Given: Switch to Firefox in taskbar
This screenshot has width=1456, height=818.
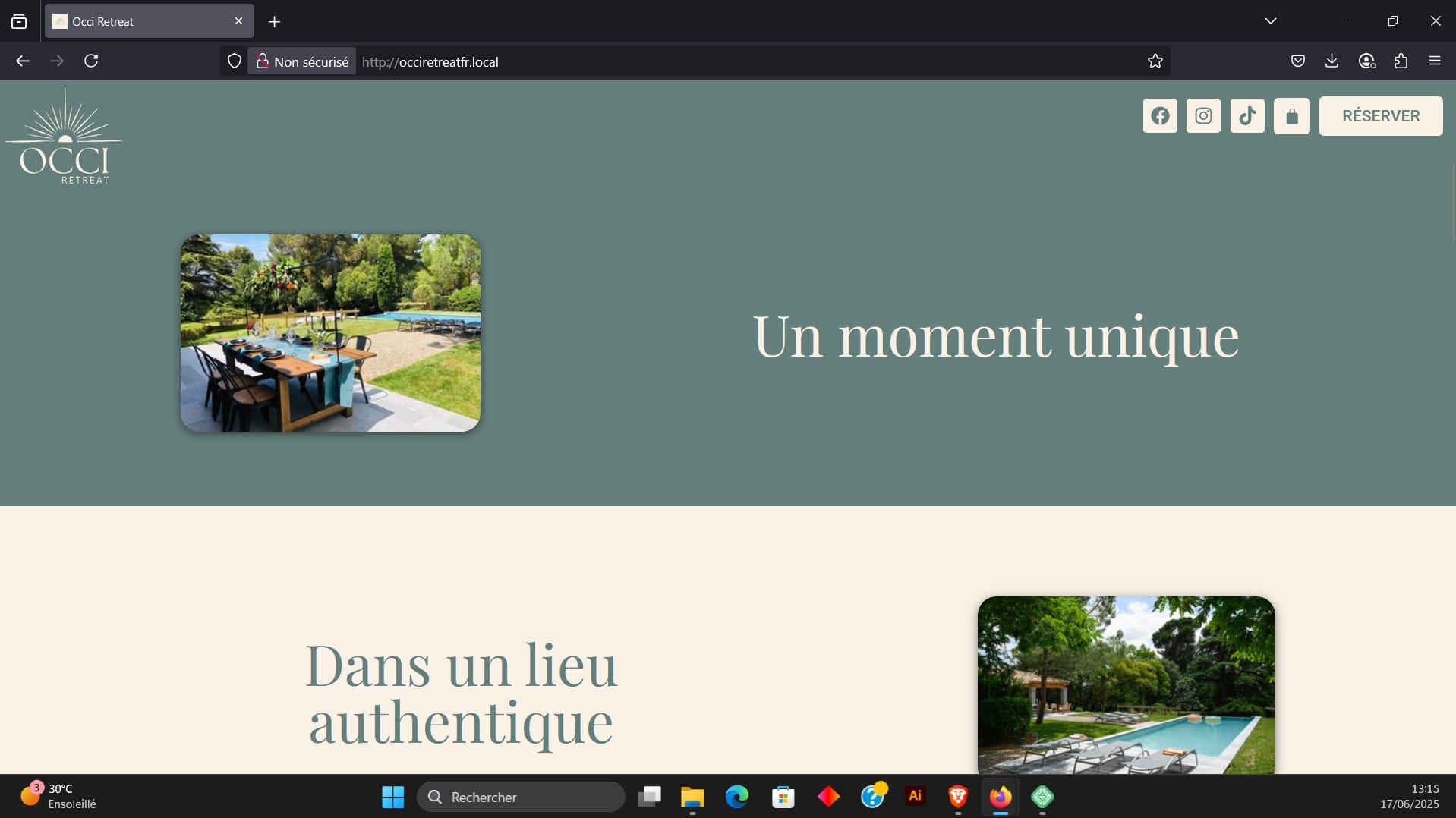Looking at the screenshot, I should point(1001,798).
